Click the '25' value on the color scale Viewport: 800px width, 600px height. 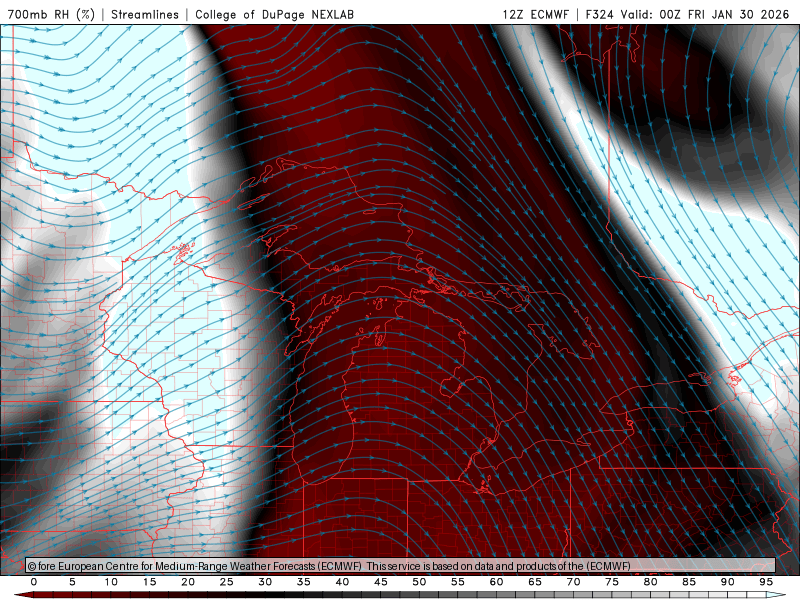(x=227, y=582)
